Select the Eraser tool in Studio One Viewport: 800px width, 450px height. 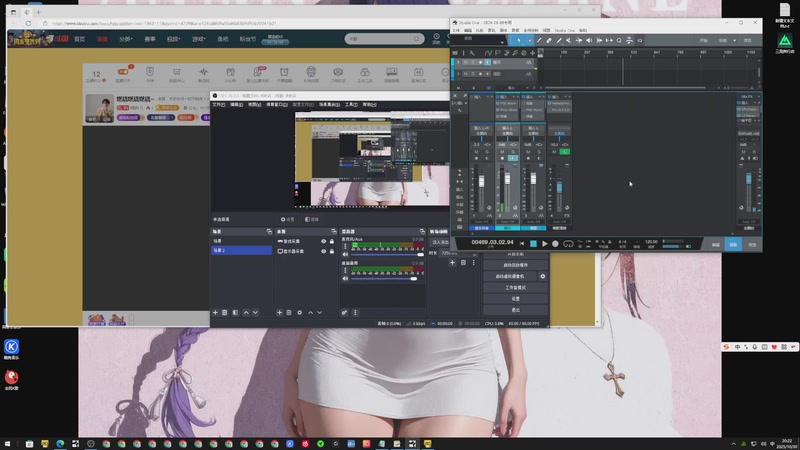549,41
